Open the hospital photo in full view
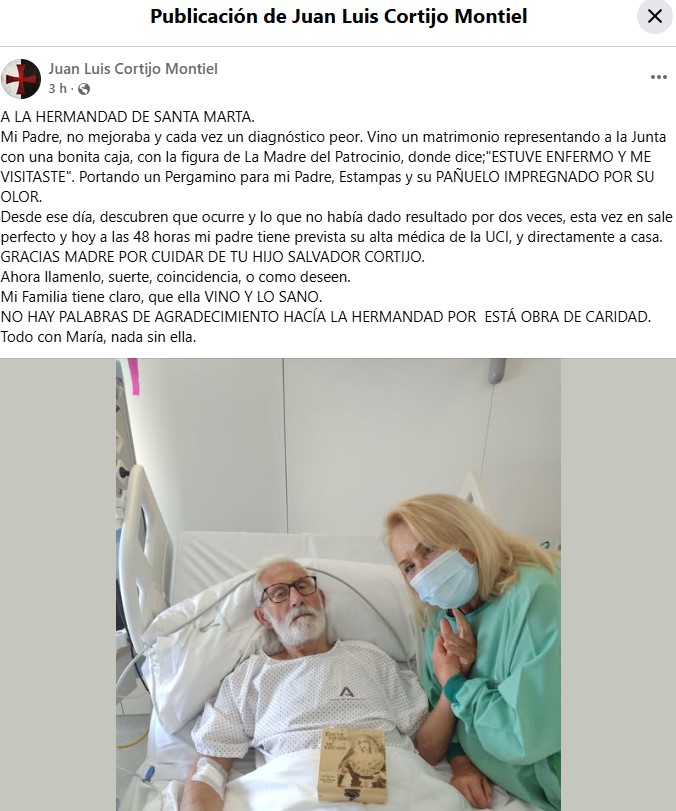Image resolution: width=676 pixels, height=811 pixels. [338, 584]
